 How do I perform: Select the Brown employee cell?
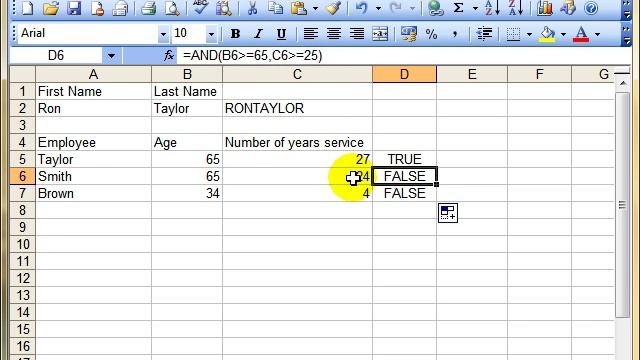click(x=93, y=193)
